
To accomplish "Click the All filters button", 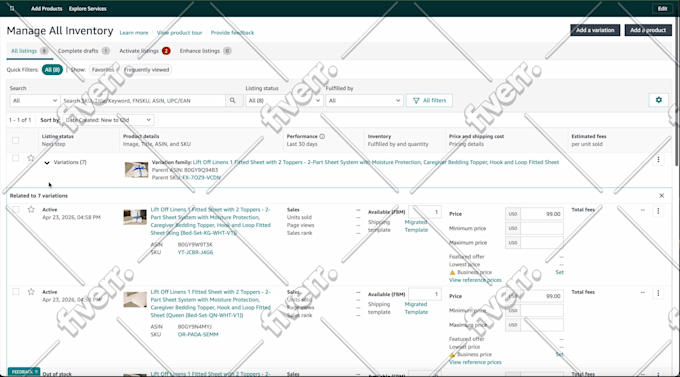I will click(429, 101).
